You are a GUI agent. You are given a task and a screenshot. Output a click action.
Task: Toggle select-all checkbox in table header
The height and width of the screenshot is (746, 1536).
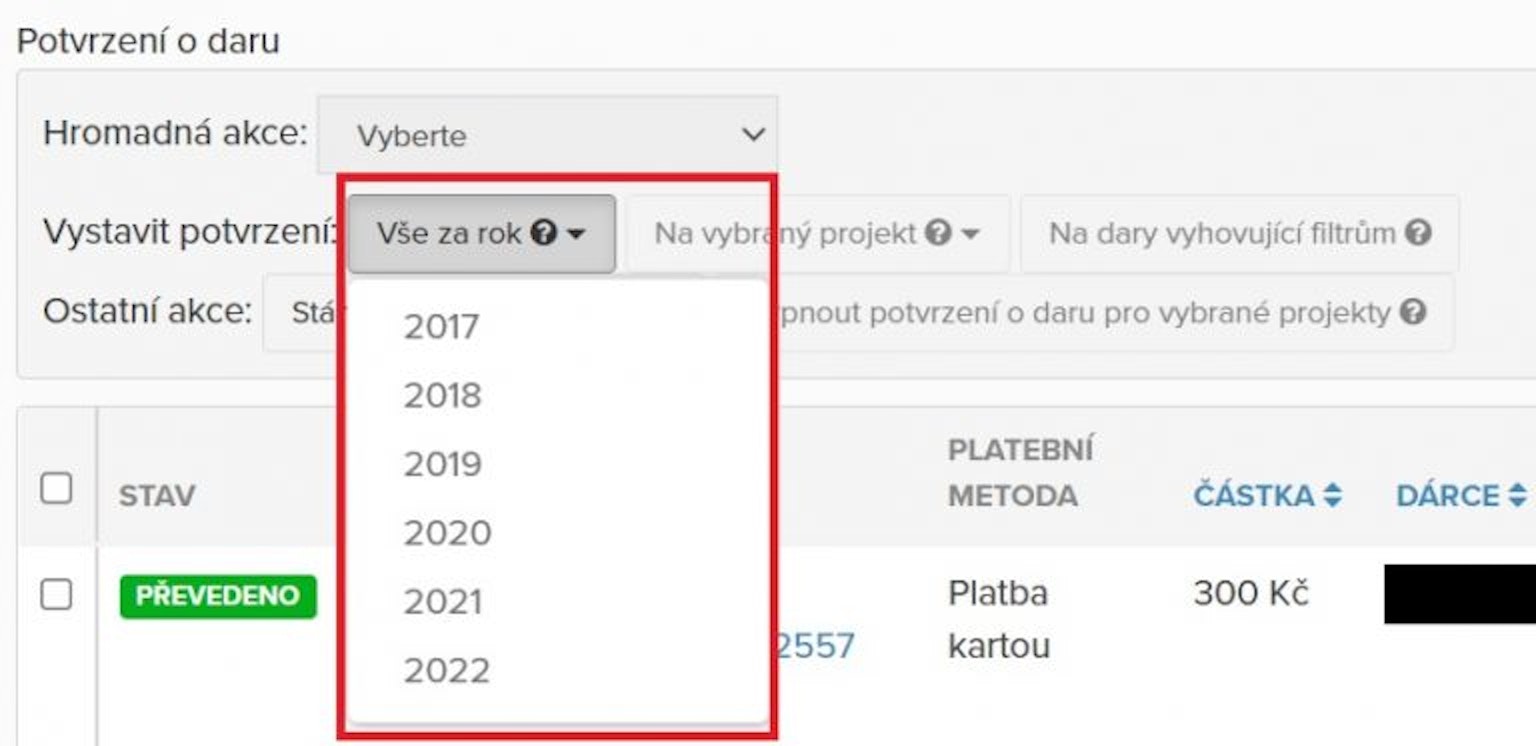pyautogui.click(x=56, y=489)
